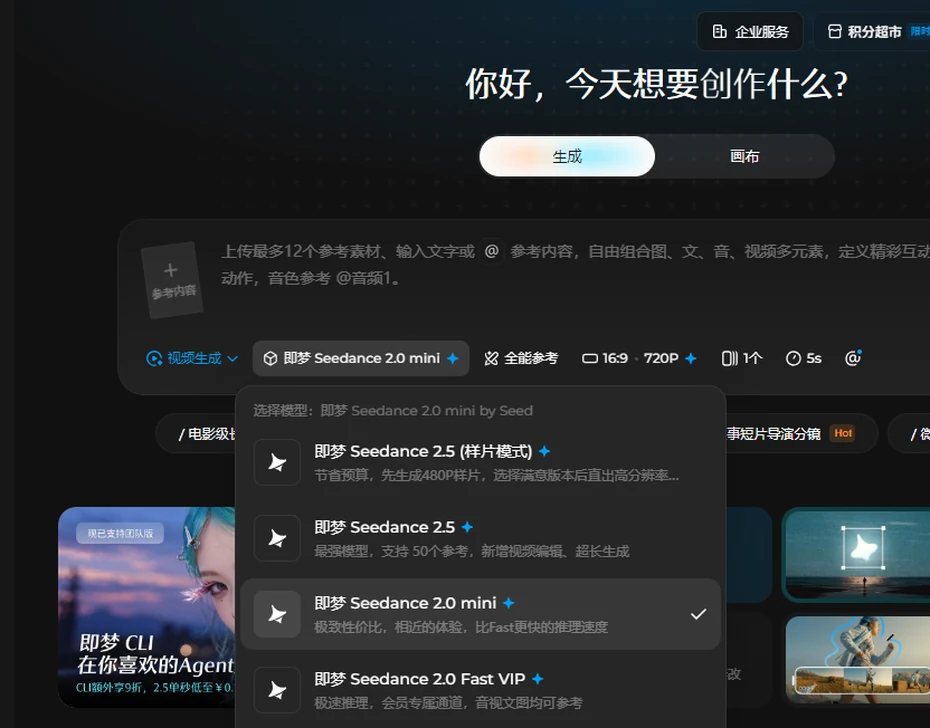Image resolution: width=930 pixels, height=728 pixels.
Task: Click the cube icon in model selector
Action: [x=270, y=358]
